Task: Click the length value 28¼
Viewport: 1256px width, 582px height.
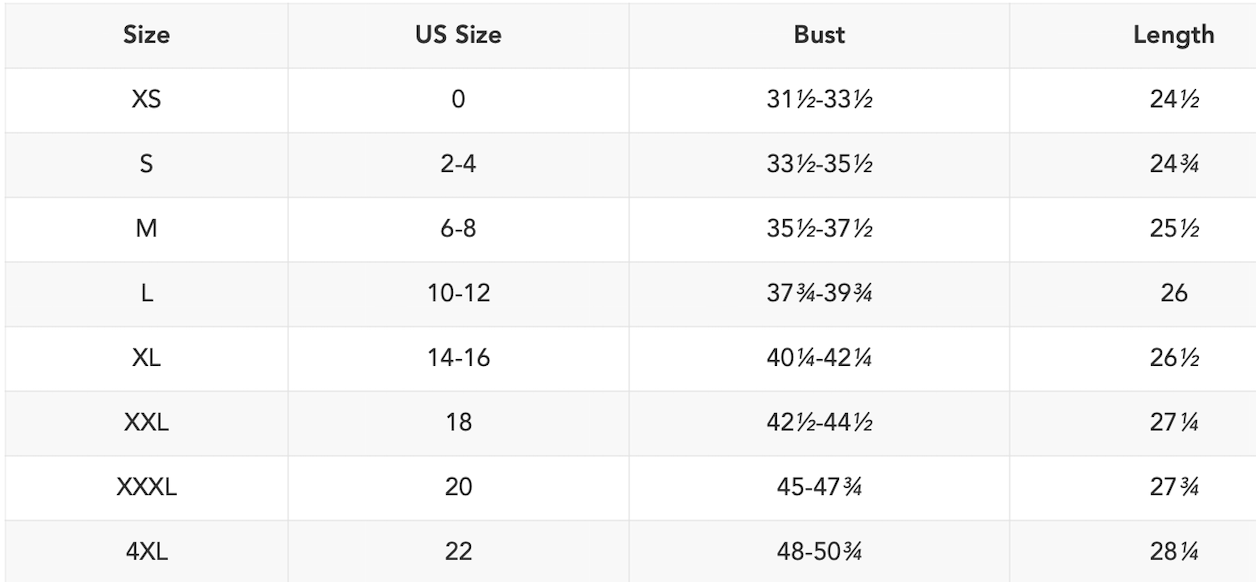Action: (x=1174, y=551)
